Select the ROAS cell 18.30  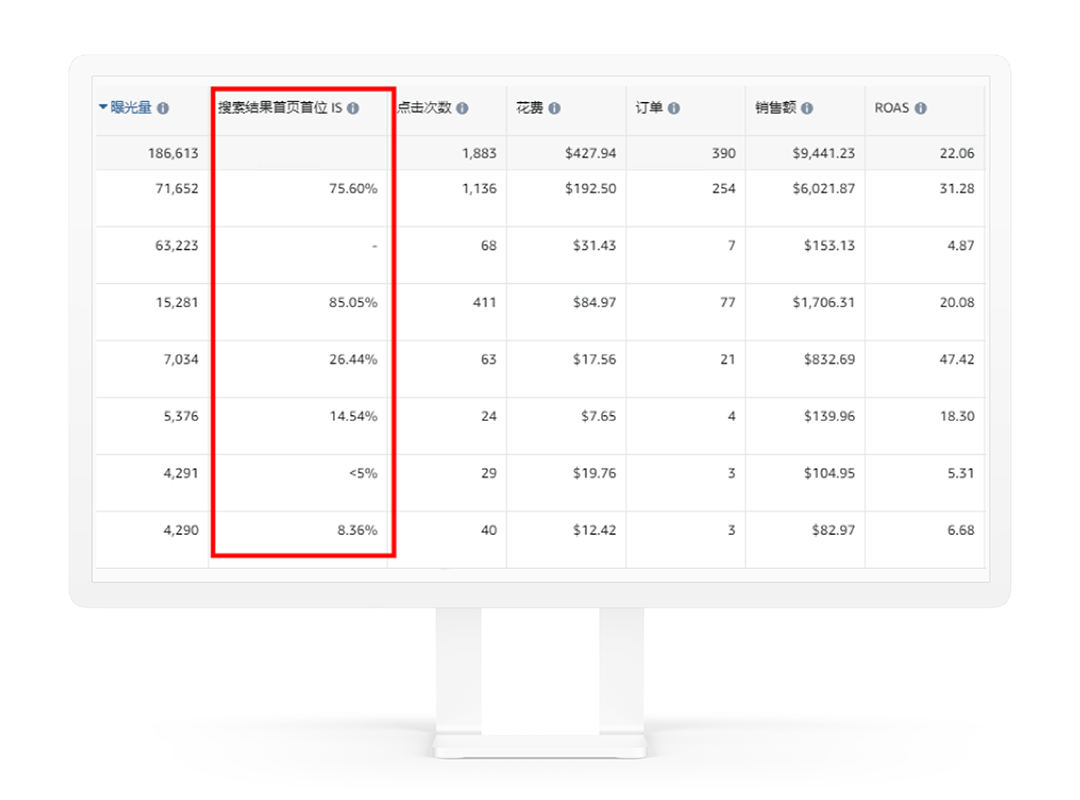click(x=957, y=416)
